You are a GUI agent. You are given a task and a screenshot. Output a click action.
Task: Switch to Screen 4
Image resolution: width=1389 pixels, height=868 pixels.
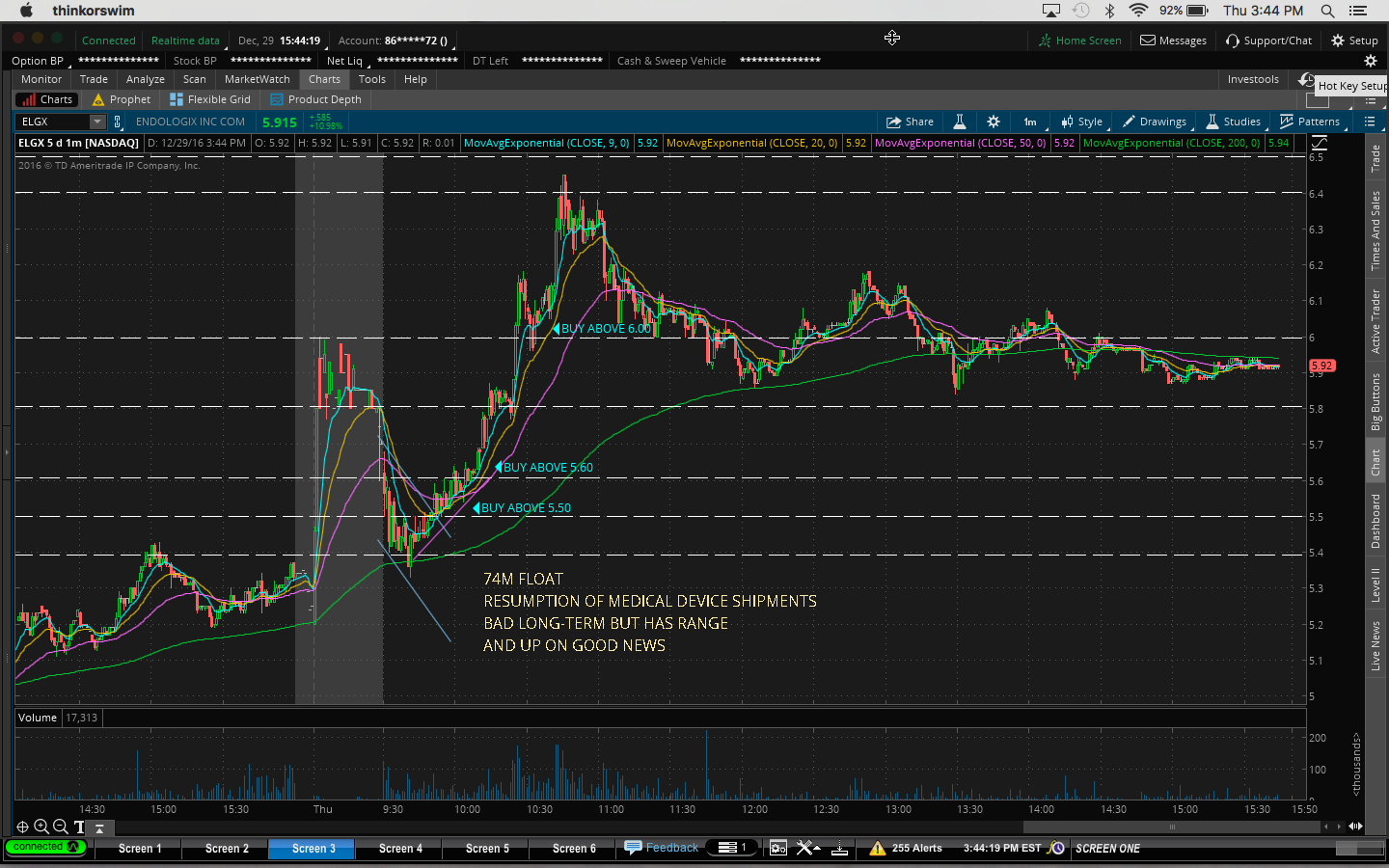pos(400,849)
